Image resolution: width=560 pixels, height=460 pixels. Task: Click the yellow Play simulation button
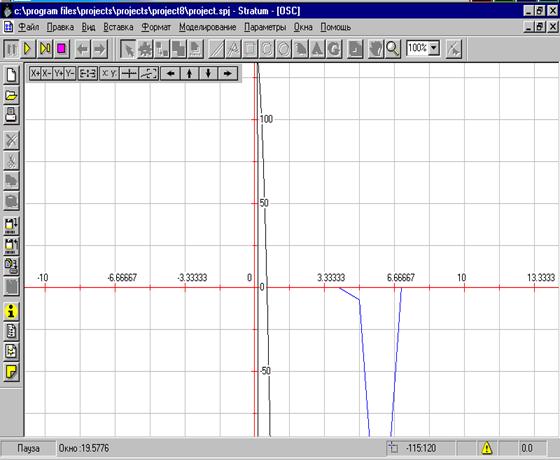coord(28,49)
